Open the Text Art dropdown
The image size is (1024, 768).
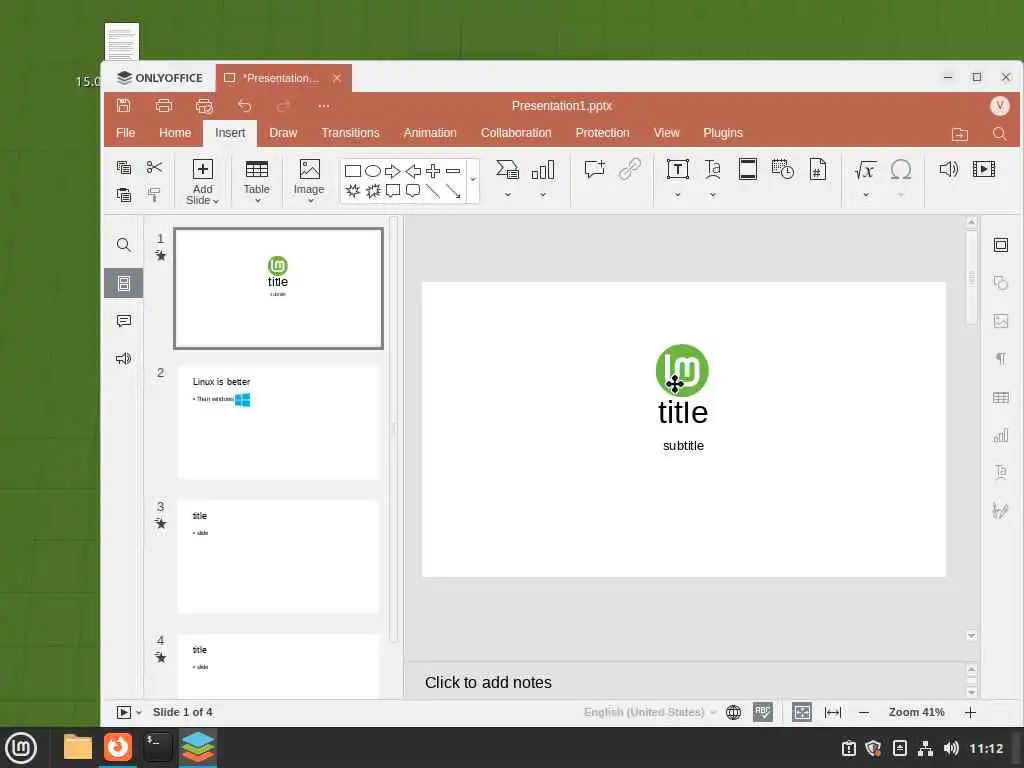[712, 195]
